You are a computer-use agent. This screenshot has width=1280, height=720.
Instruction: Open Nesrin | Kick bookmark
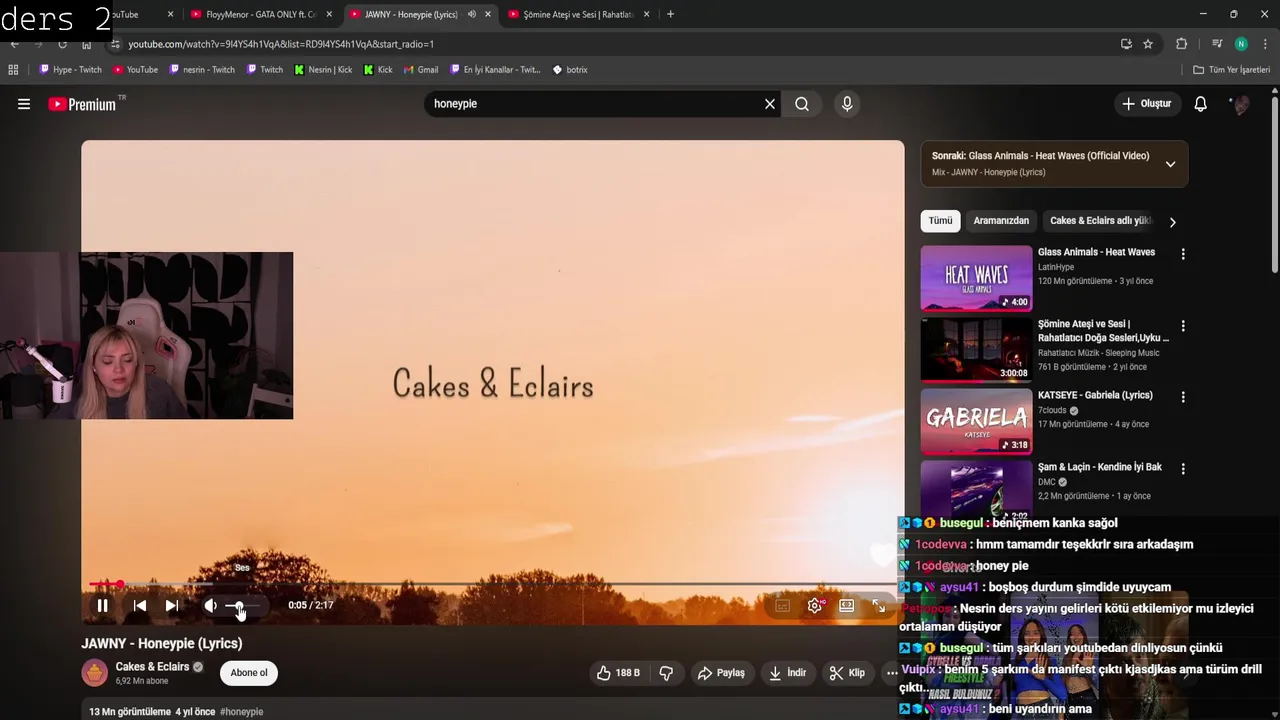click(x=323, y=70)
